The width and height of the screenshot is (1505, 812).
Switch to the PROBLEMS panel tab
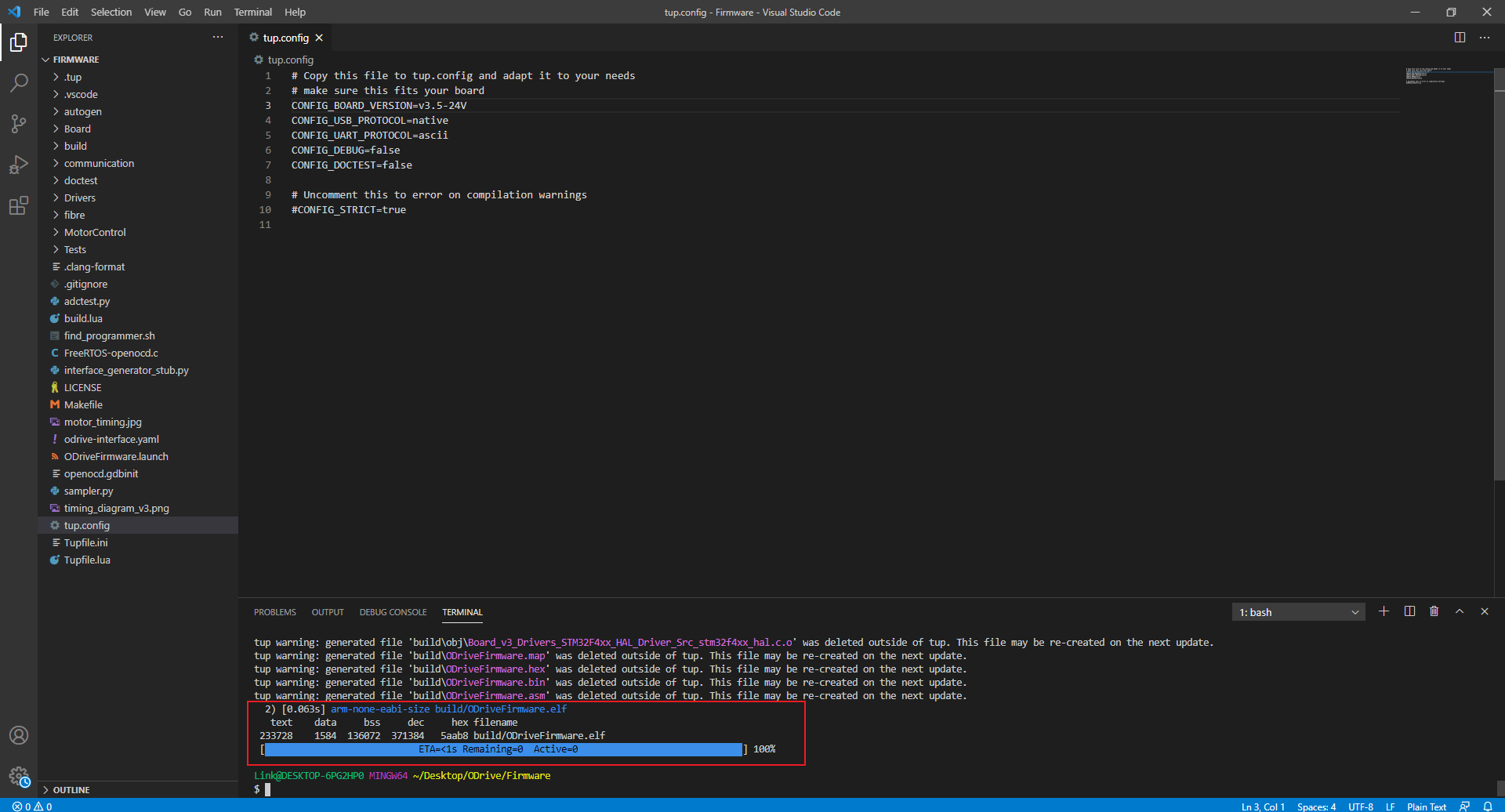pyautogui.click(x=275, y=612)
